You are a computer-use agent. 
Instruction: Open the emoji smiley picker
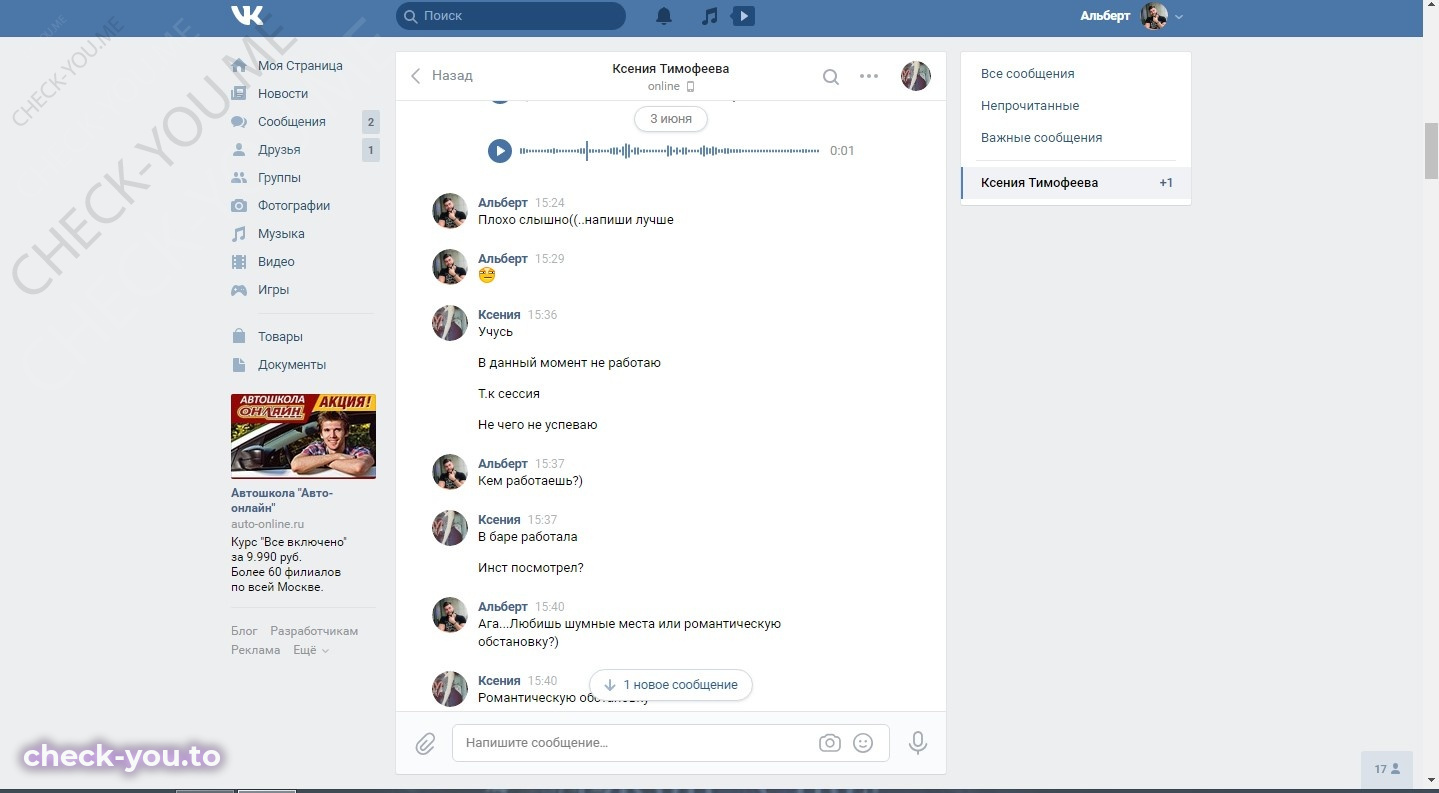coord(863,743)
